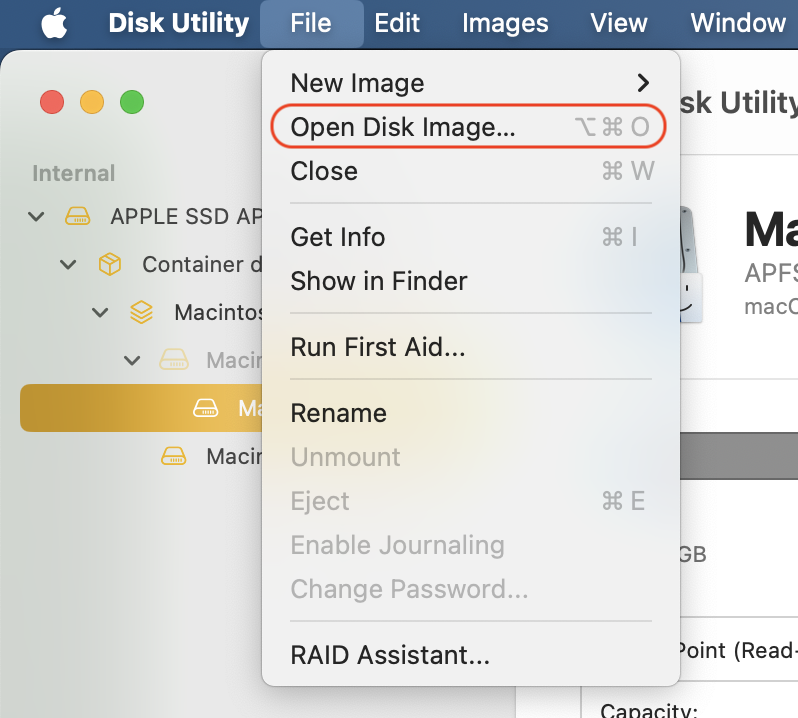
Task: Open the Disk Utility app menu
Action: click(x=179, y=23)
